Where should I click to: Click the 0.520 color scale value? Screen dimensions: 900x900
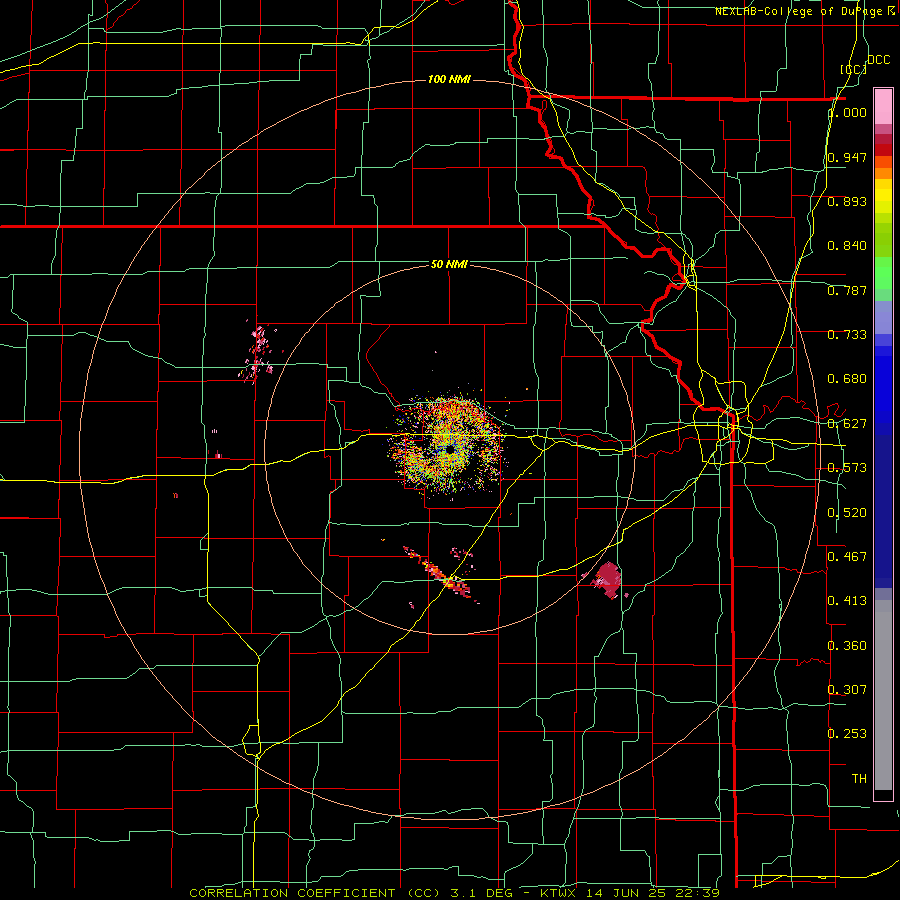tap(847, 513)
